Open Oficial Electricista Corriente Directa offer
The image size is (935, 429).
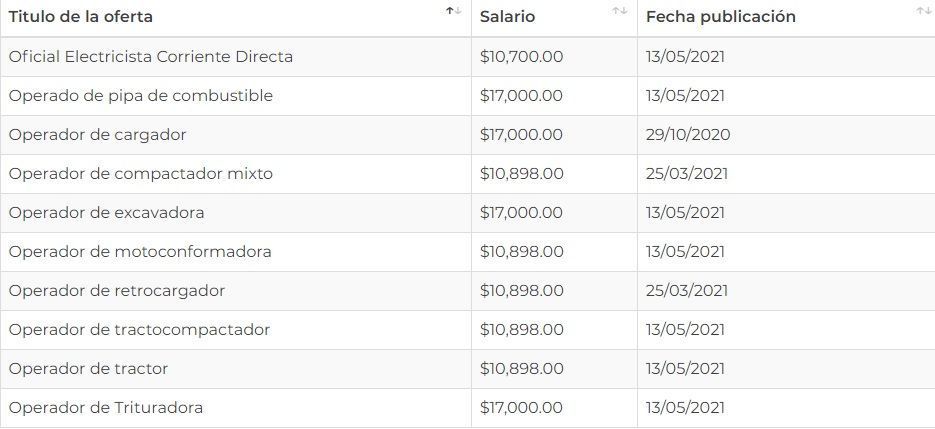pyautogui.click(x=151, y=57)
